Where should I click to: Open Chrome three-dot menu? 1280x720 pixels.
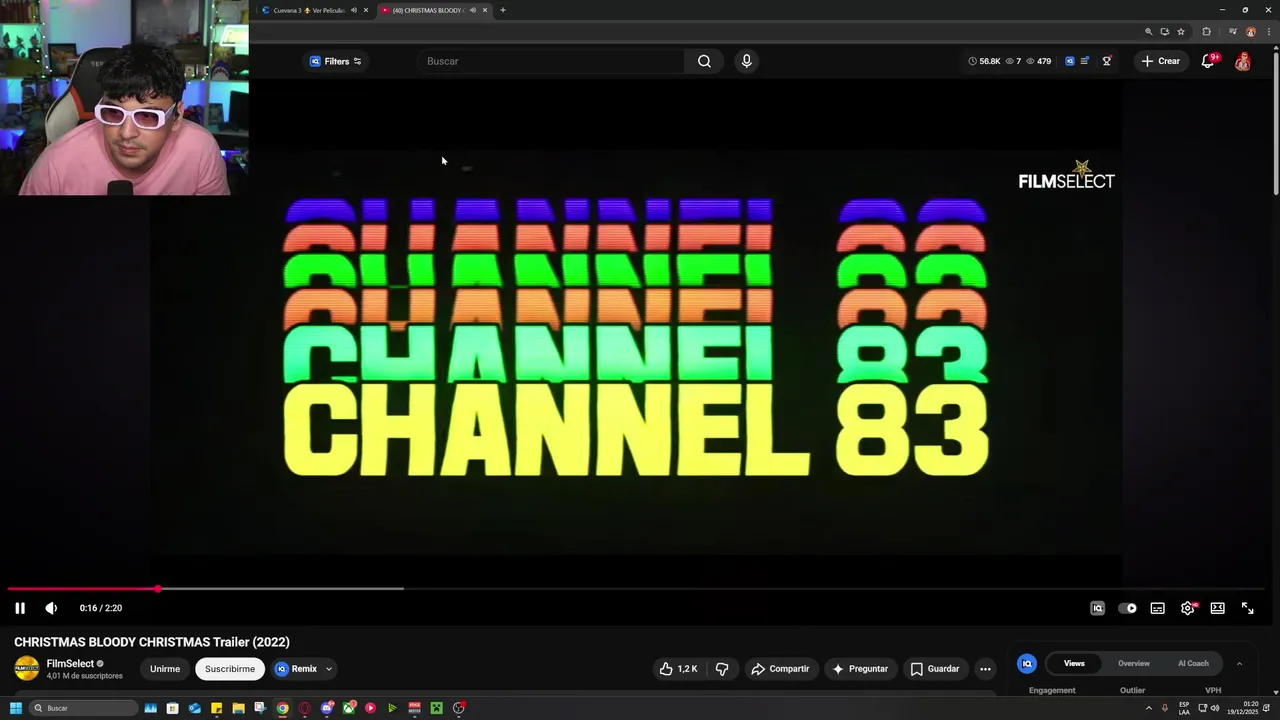(x=1268, y=32)
